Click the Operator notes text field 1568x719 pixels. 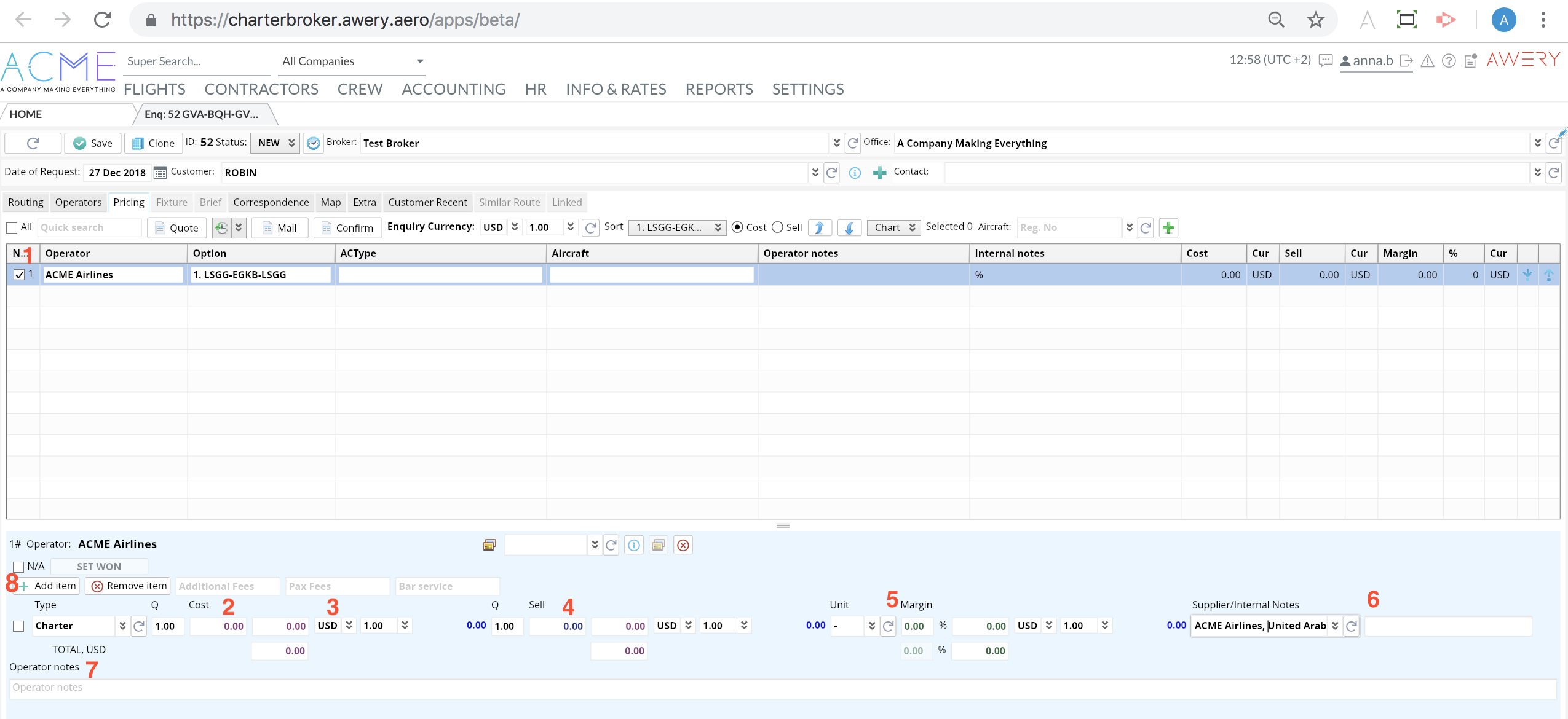781,688
